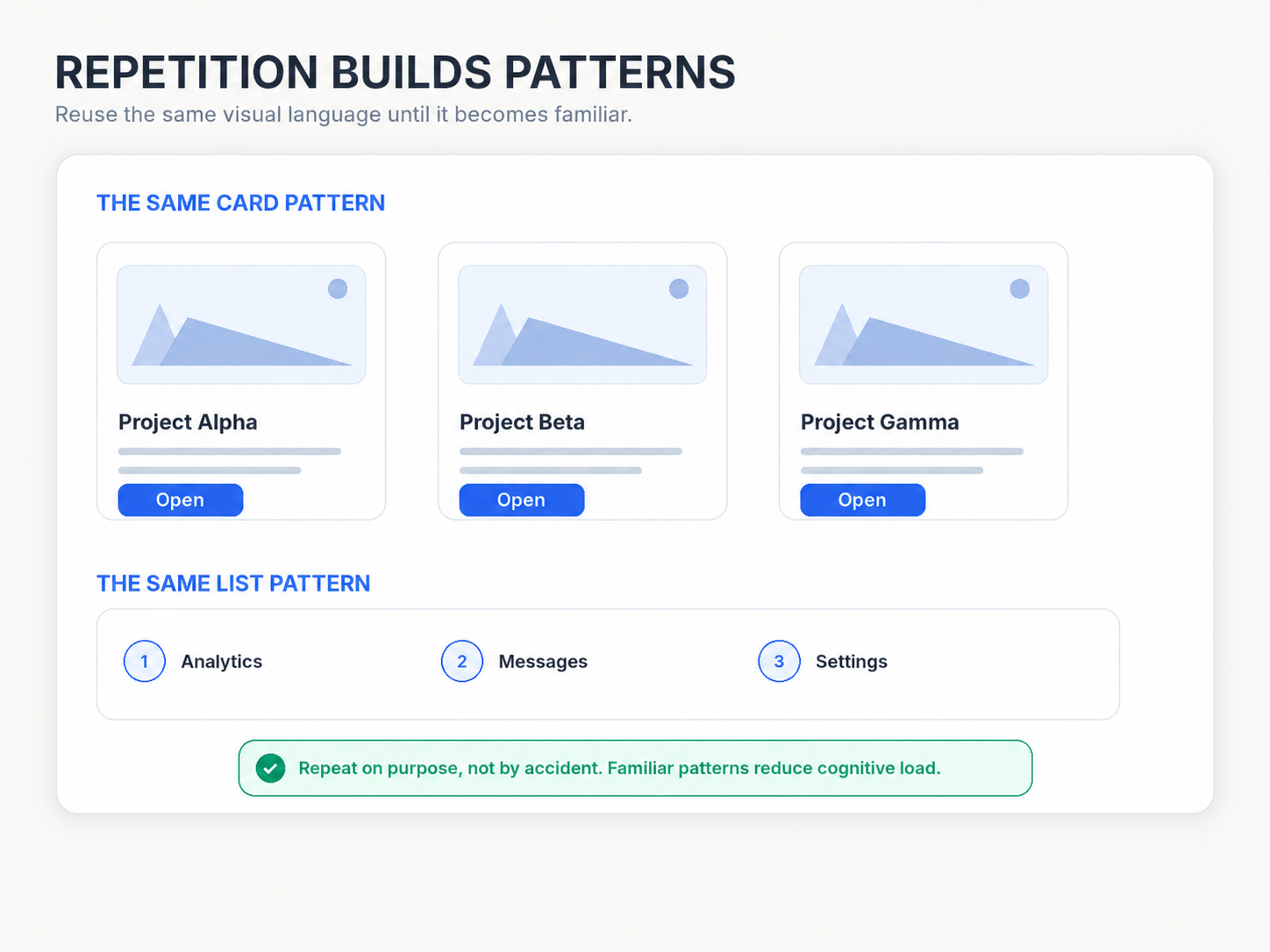This screenshot has width=1270, height=952.
Task: Click the numbered circle 1 beside Analytics
Action: 145,661
